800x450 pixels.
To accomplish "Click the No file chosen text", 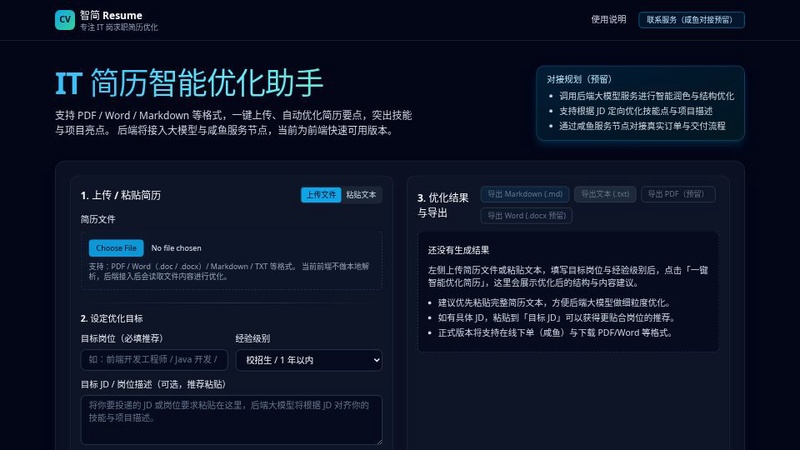I will [176, 248].
